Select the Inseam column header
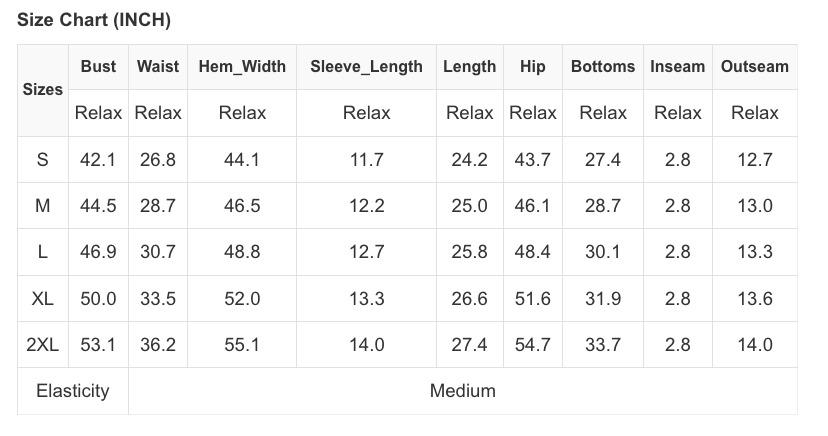The image size is (828, 436). click(x=677, y=67)
